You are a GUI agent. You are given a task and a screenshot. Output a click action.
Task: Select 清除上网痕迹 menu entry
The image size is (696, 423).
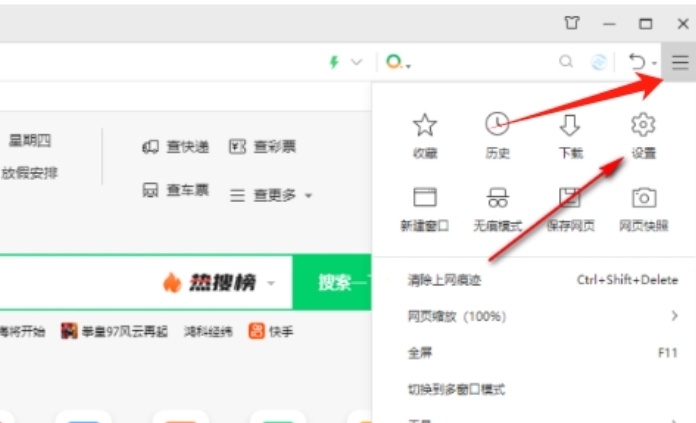[x=445, y=280]
